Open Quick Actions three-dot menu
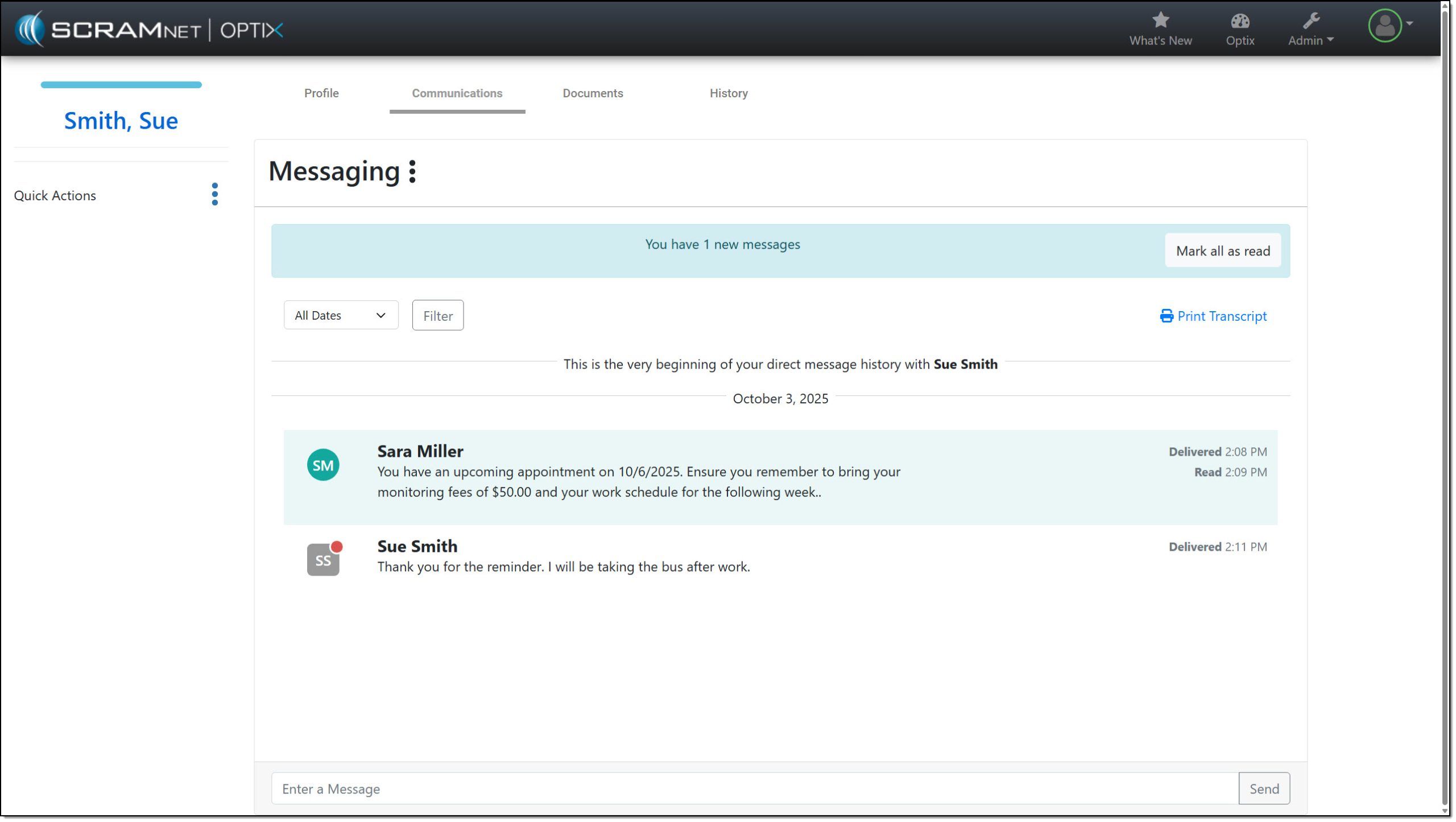 [x=214, y=195]
